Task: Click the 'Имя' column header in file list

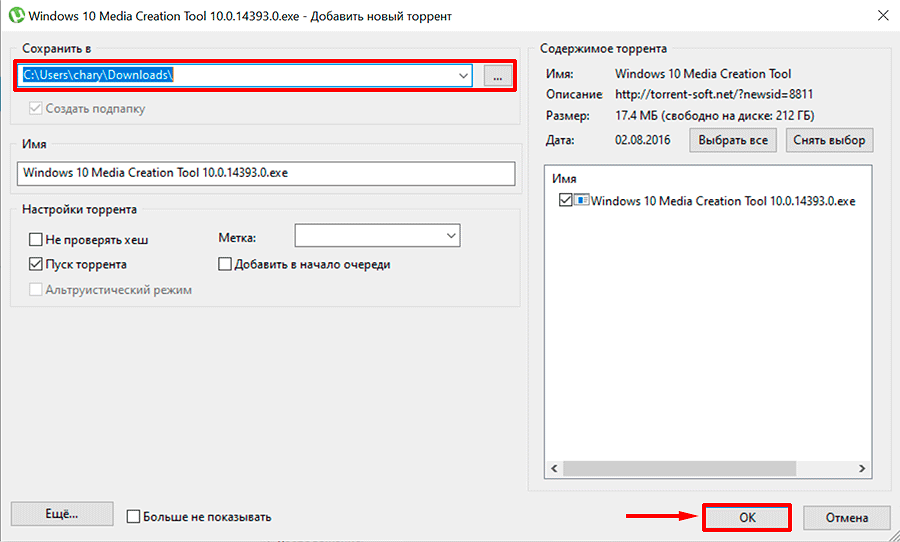Action: 564,179
